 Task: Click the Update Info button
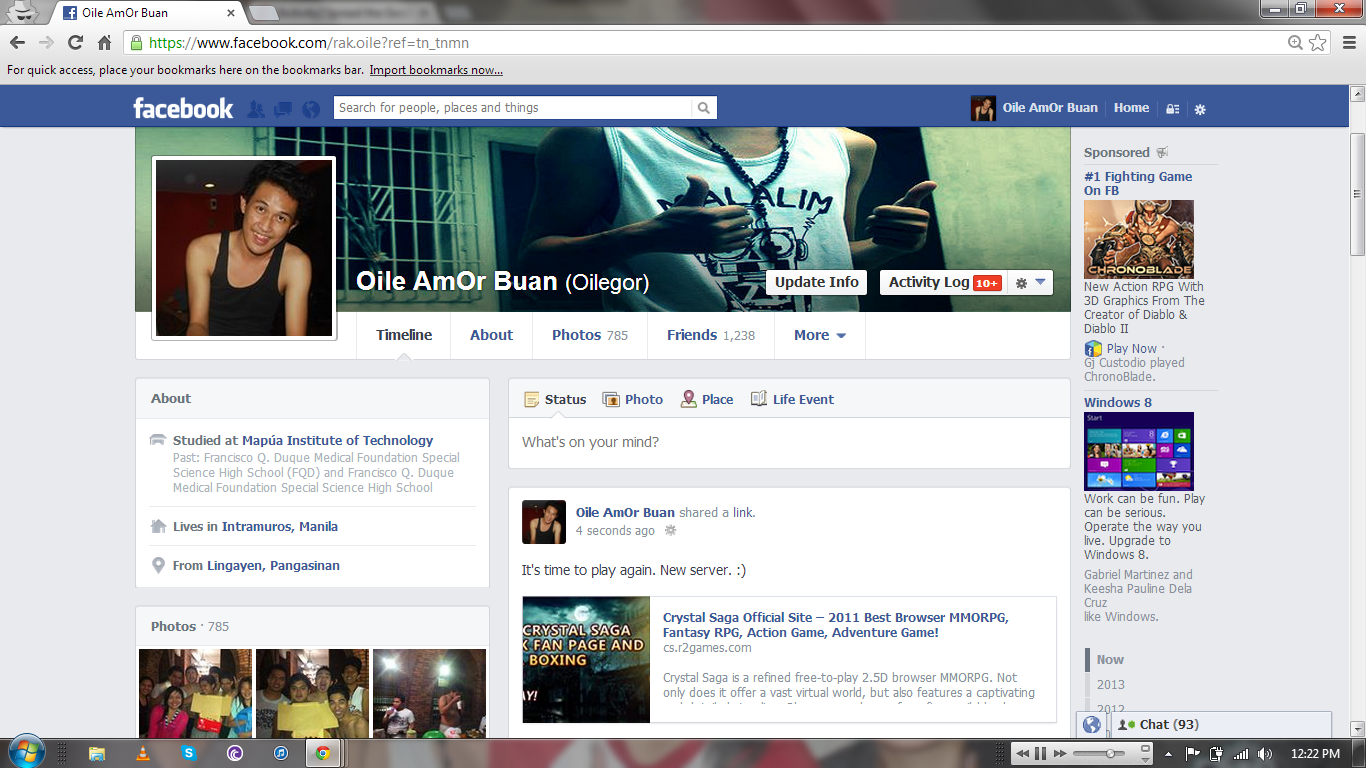816,282
